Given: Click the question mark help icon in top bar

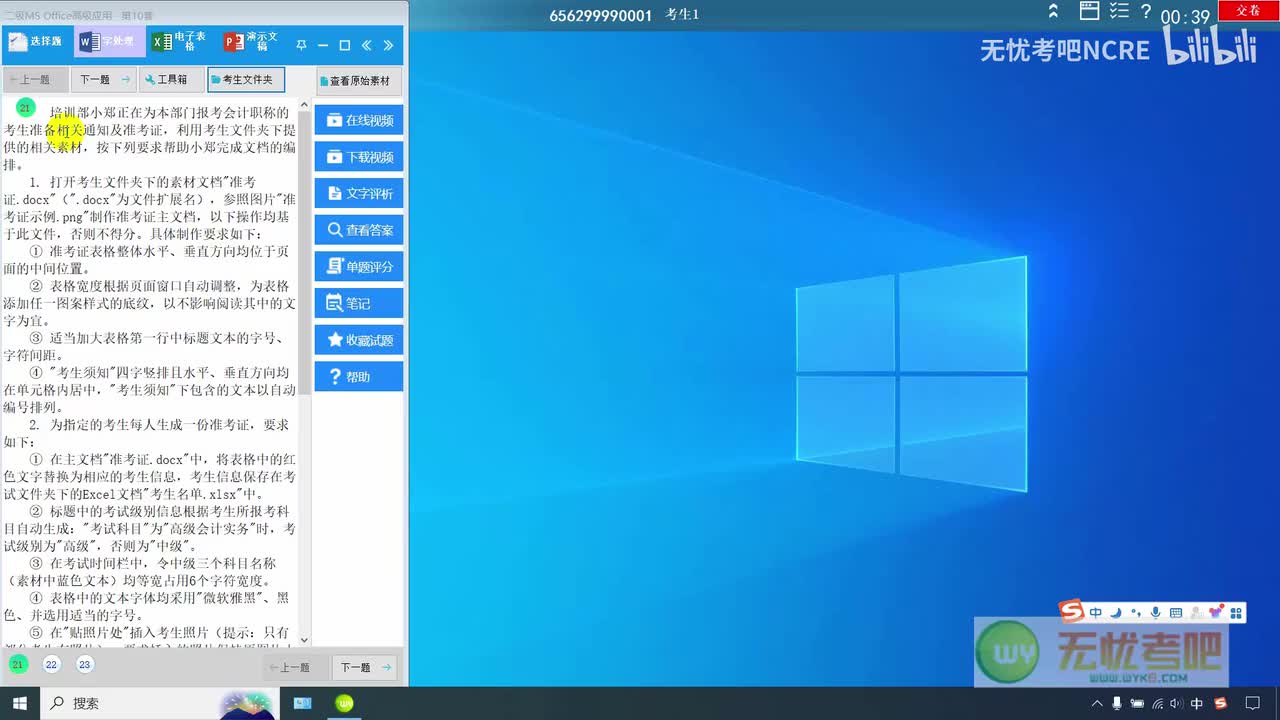Looking at the screenshot, I should pyautogui.click(x=1146, y=11).
